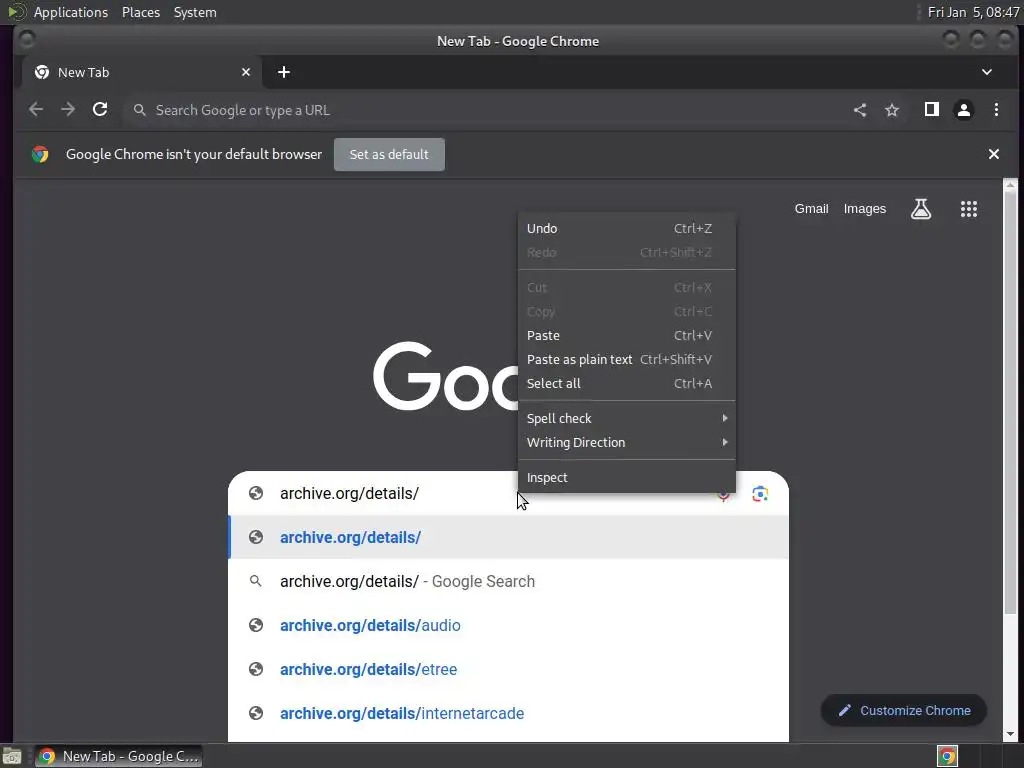Close the New Tab tab
1024x768 pixels.
(246, 72)
